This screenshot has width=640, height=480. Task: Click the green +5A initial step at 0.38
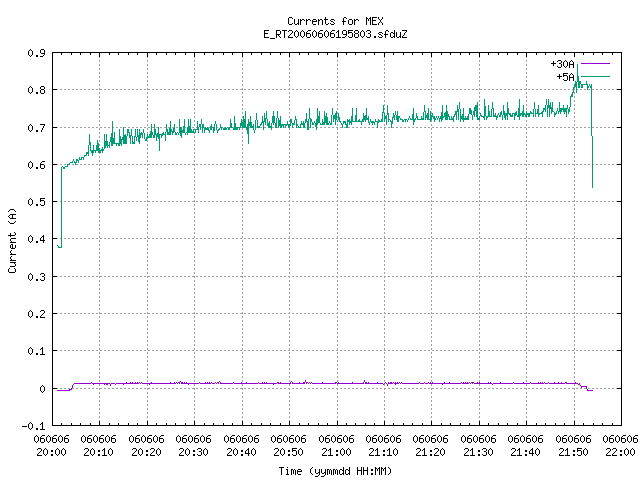click(60, 247)
